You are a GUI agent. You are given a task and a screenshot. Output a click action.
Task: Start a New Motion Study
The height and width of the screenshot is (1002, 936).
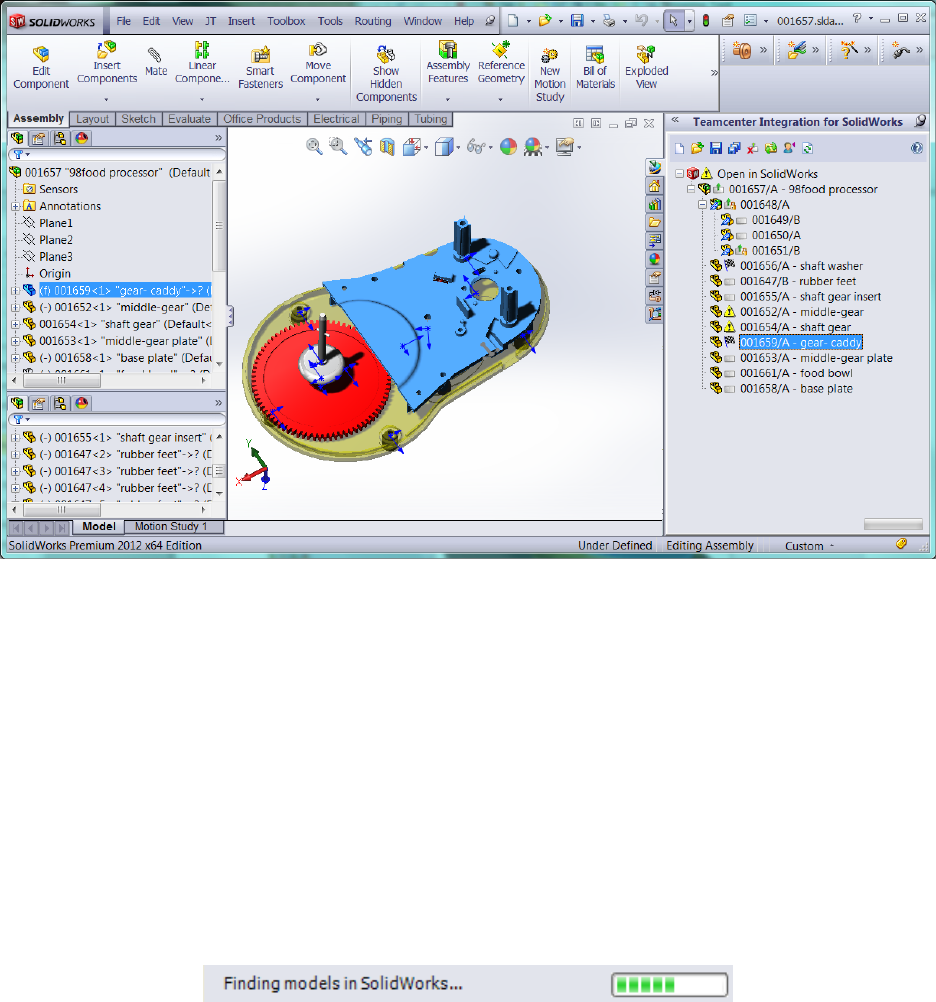[x=549, y=73]
